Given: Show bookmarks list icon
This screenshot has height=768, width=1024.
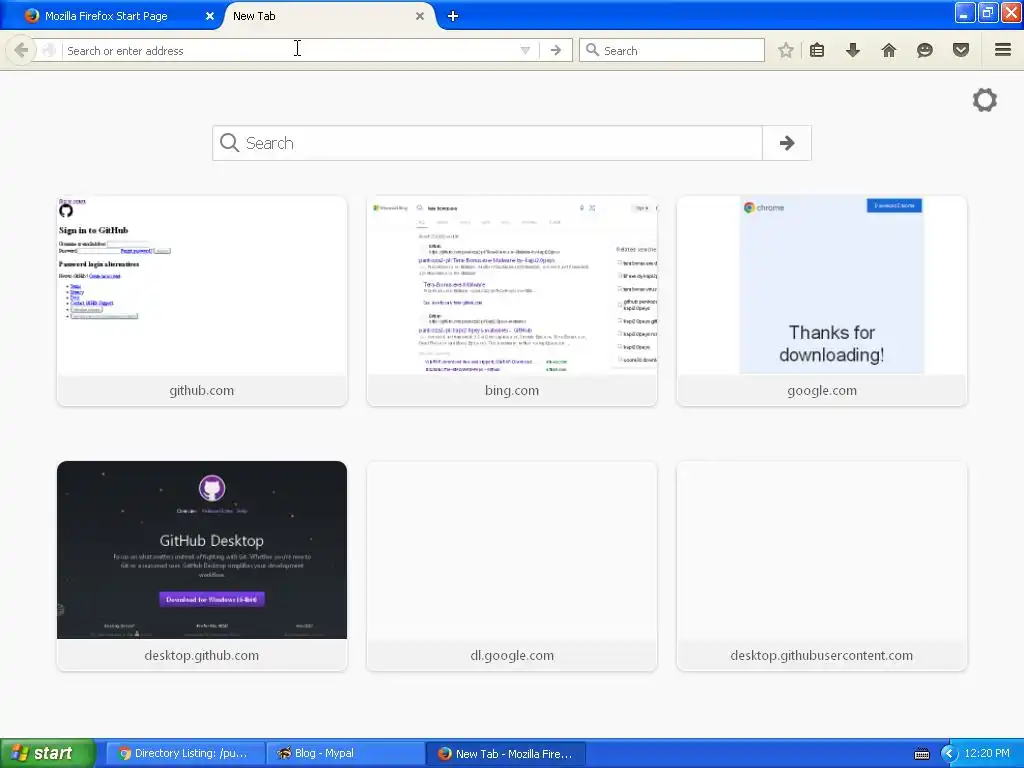Looking at the screenshot, I should (x=817, y=50).
